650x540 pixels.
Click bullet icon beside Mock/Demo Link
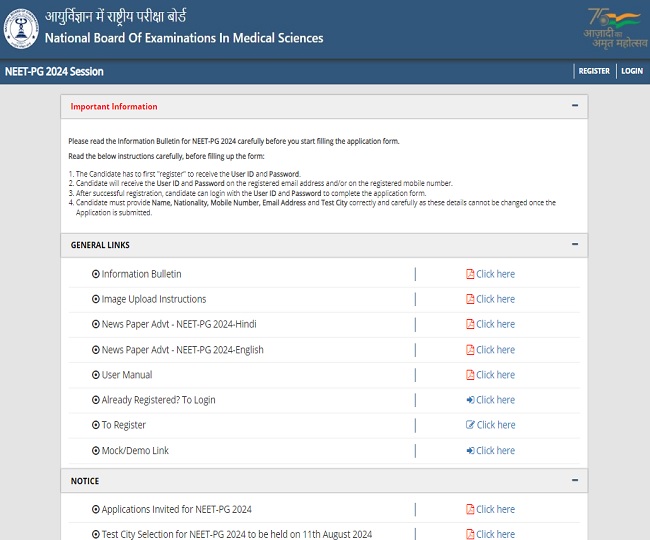(96, 450)
